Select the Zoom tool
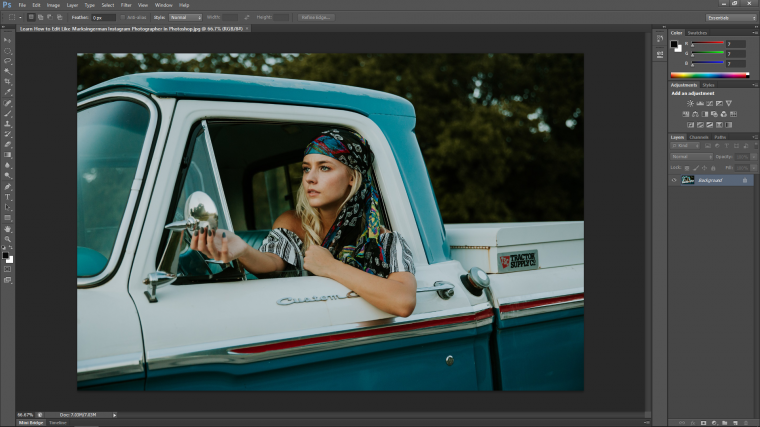The width and height of the screenshot is (760, 427). (7, 239)
